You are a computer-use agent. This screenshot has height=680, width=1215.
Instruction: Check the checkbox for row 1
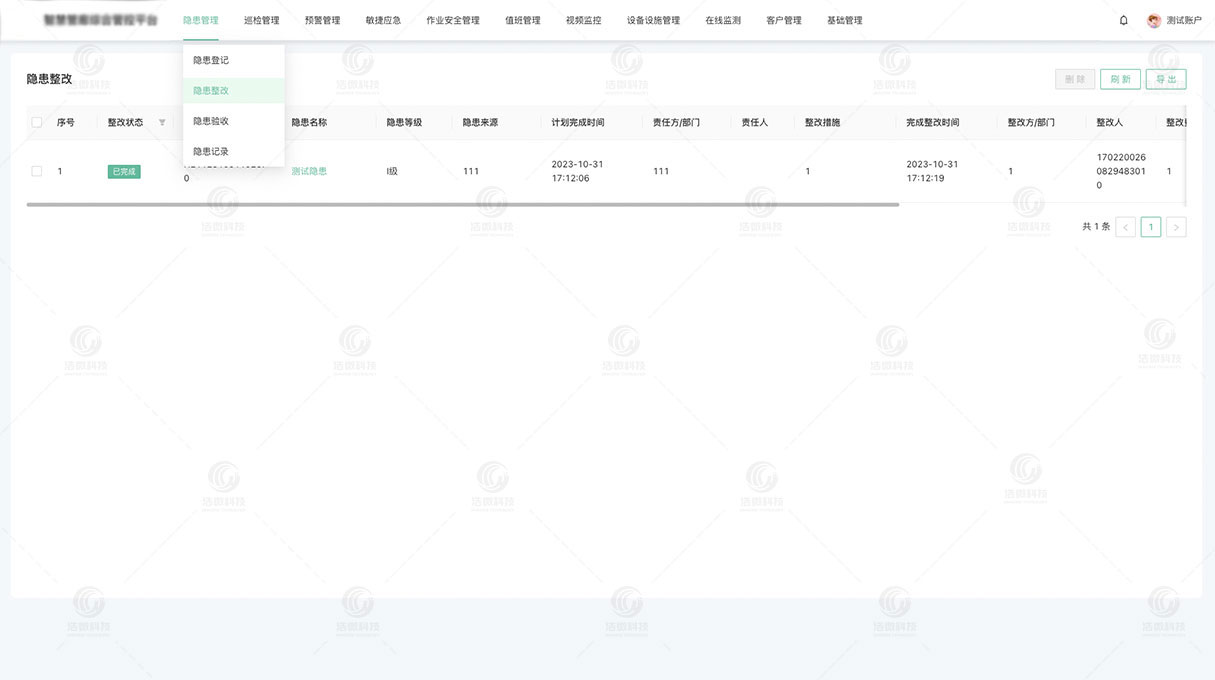click(x=36, y=170)
